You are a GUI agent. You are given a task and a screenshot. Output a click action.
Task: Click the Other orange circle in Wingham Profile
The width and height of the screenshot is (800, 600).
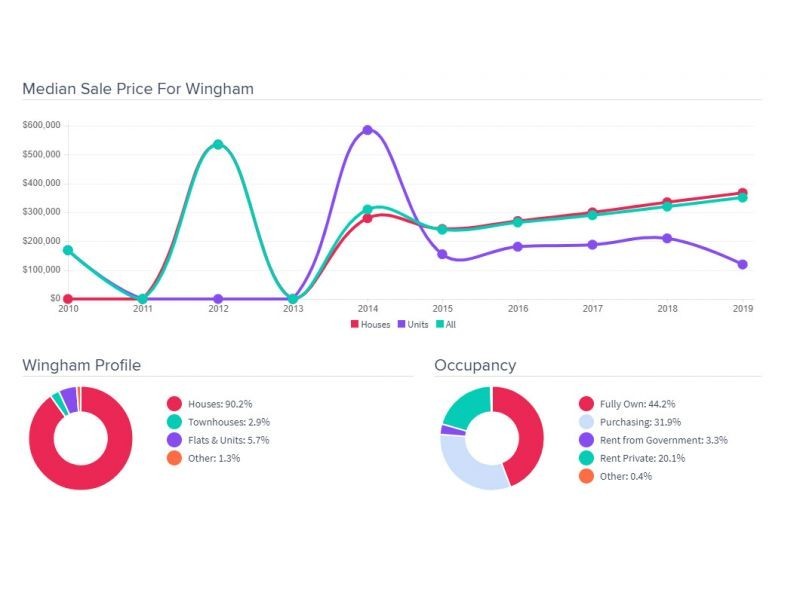[x=174, y=458]
